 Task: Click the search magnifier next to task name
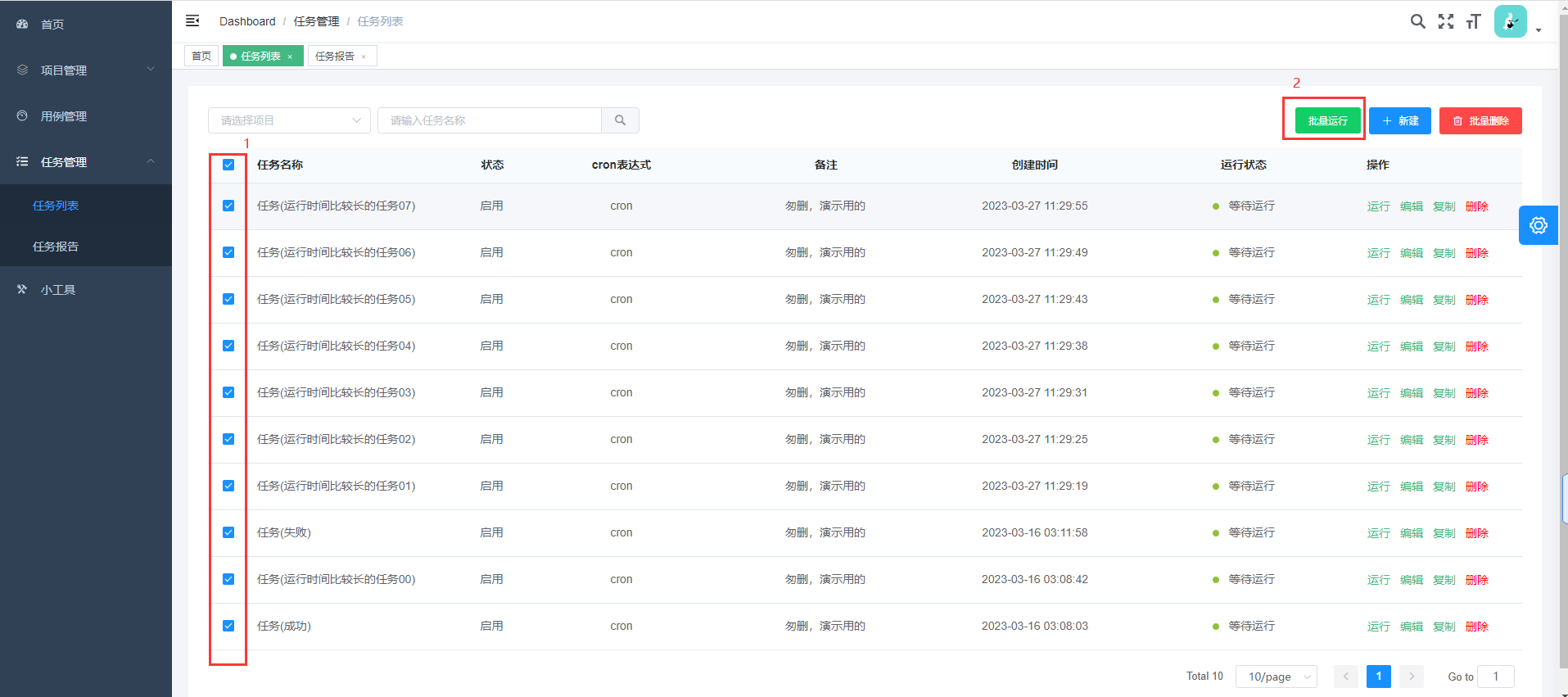[620, 120]
